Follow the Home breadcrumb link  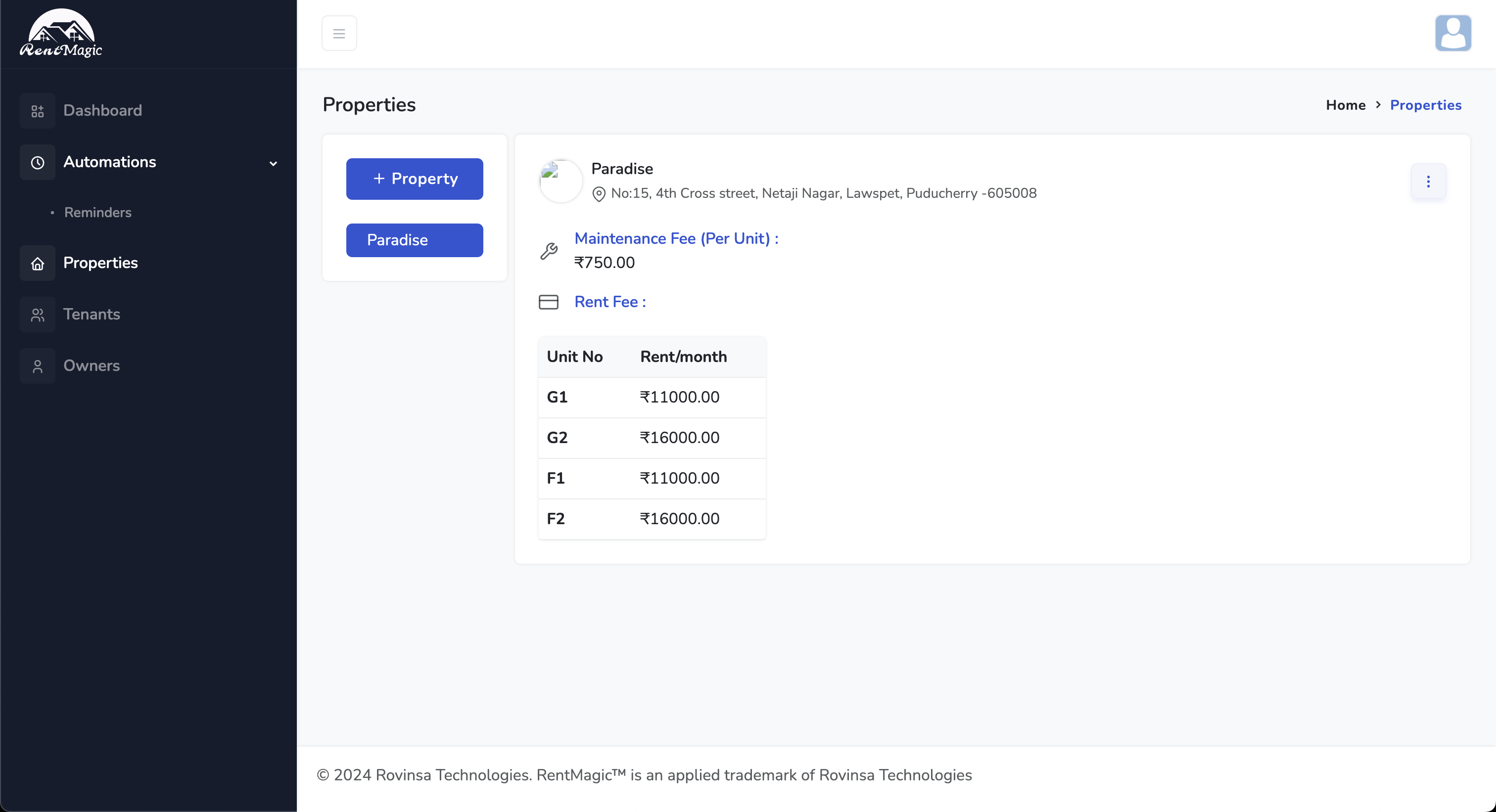(1346, 105)
